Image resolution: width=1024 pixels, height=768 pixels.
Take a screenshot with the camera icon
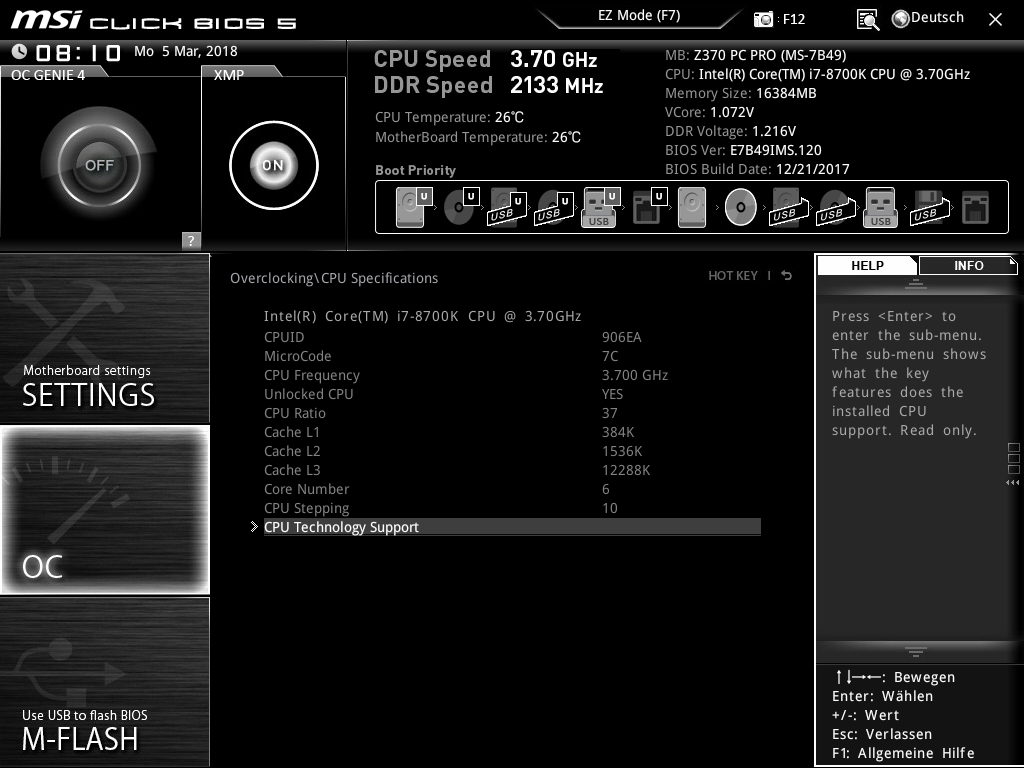(x=763, y=19)
